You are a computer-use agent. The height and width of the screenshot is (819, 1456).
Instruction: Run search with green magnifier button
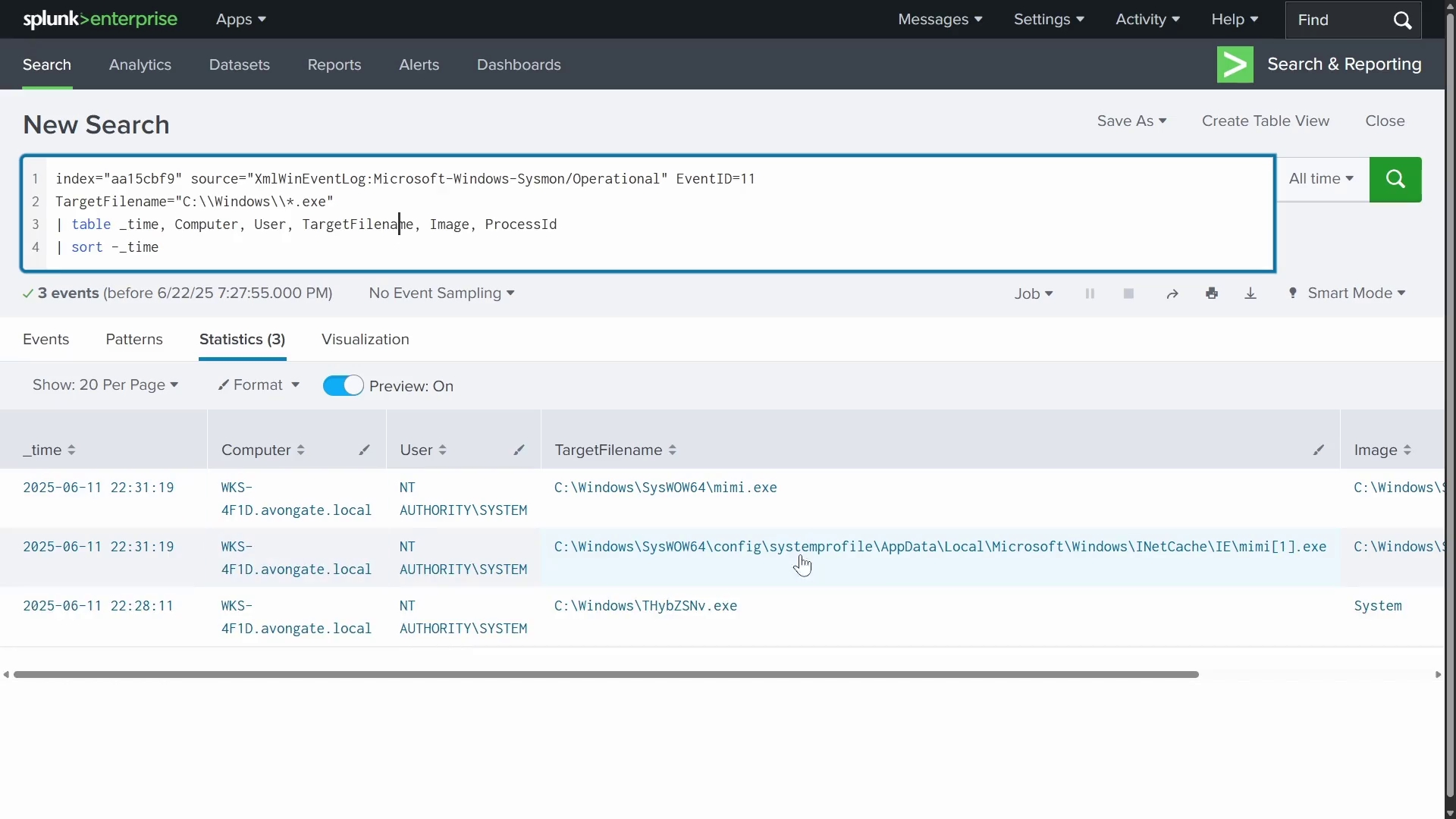(1395, 180)
